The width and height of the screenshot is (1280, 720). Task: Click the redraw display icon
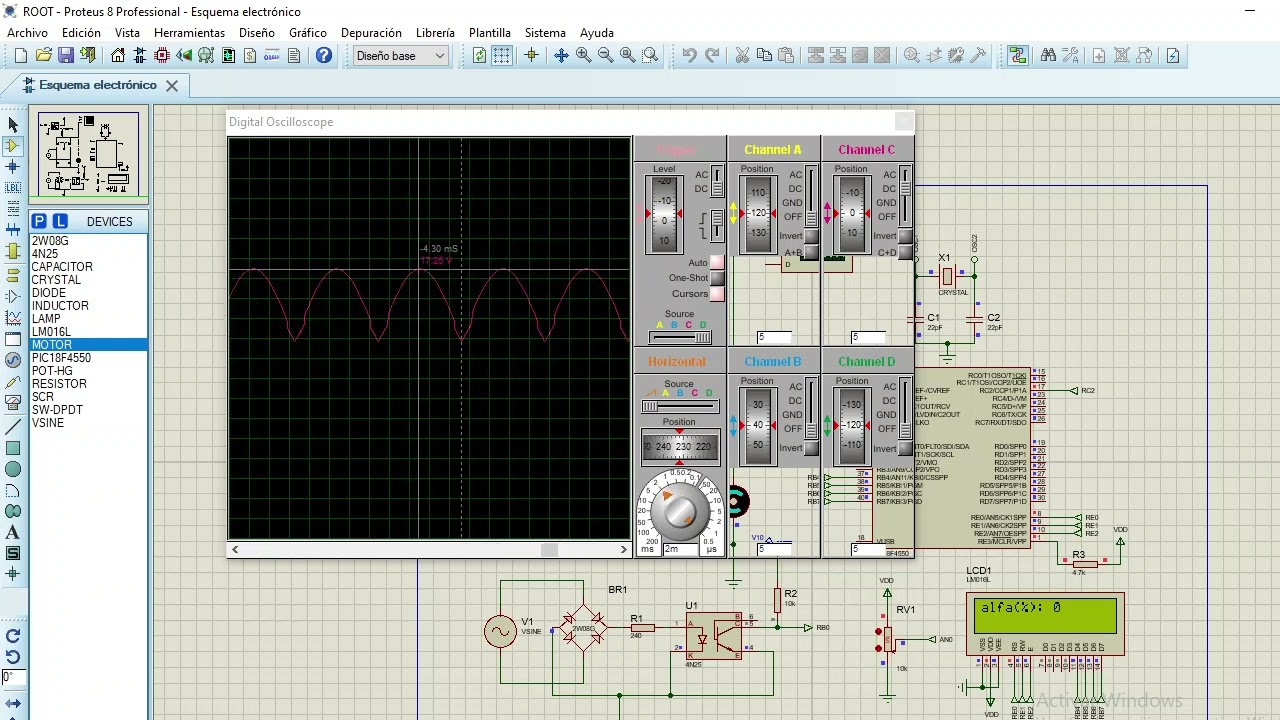point(479,56)
